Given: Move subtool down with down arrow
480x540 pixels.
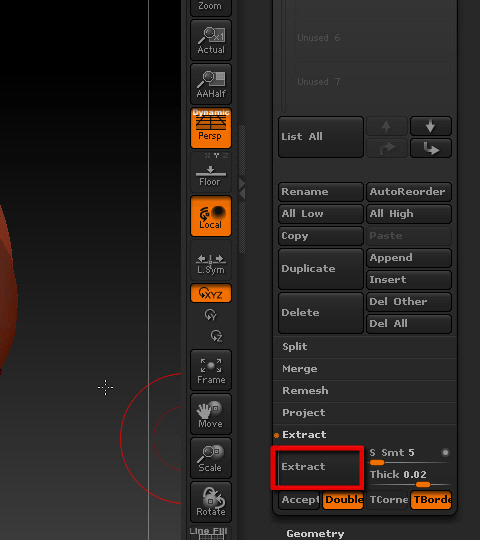Looking at the screenshot, I should (x=431, y=126).
